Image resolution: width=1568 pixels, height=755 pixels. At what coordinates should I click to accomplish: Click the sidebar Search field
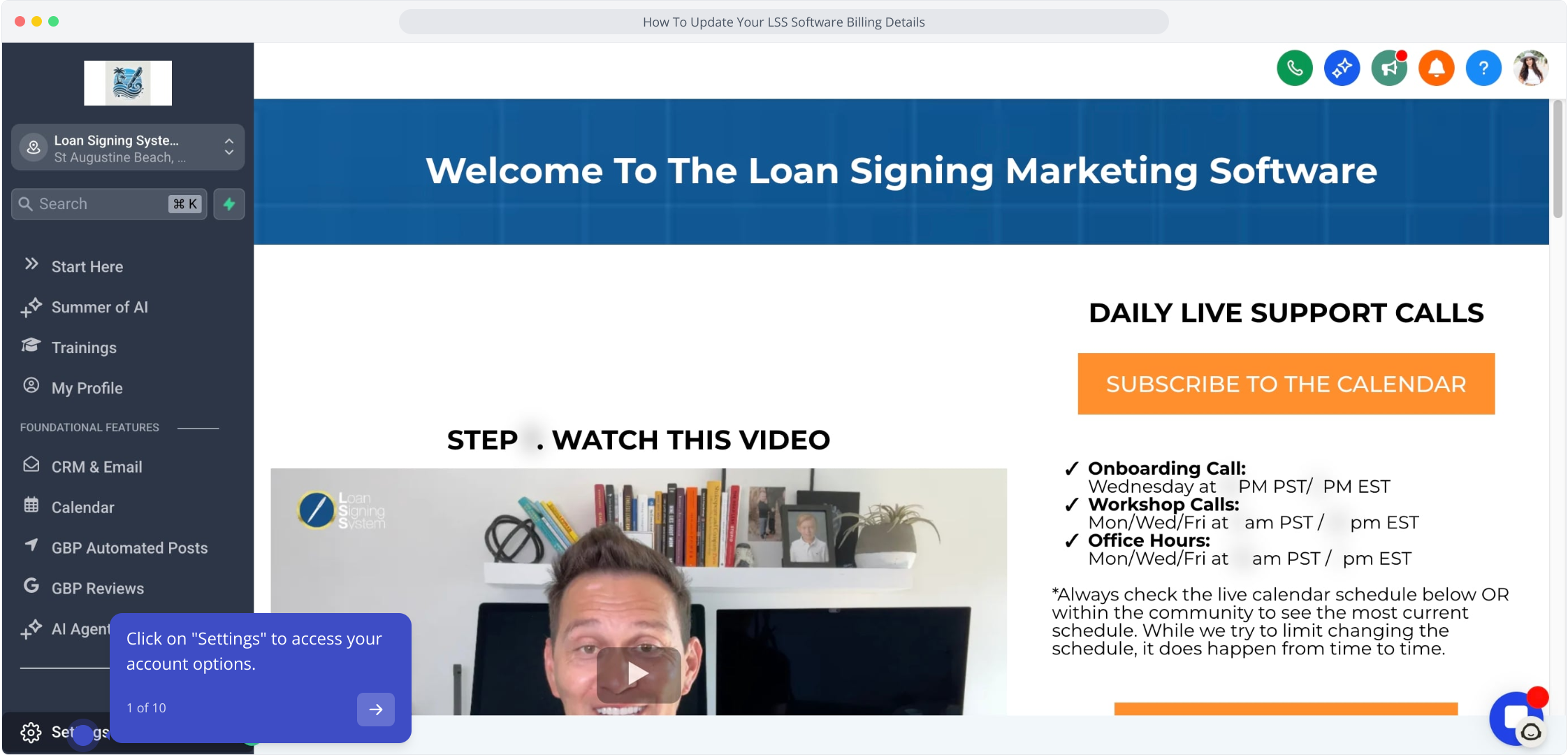pos(109,204)
